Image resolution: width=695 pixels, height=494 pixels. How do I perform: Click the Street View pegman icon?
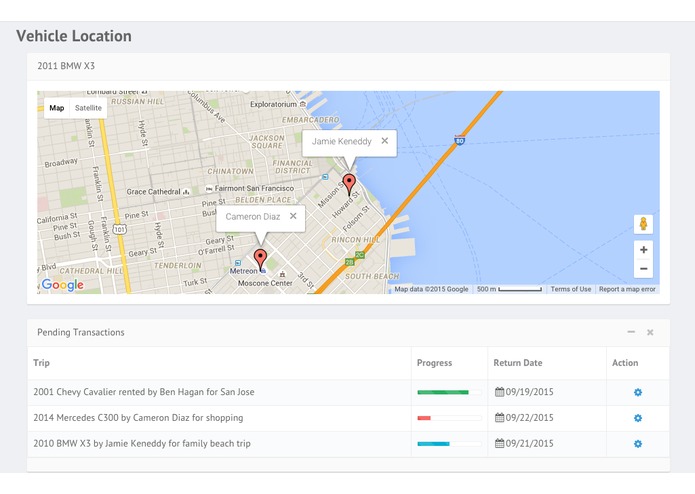coord(643,224)
